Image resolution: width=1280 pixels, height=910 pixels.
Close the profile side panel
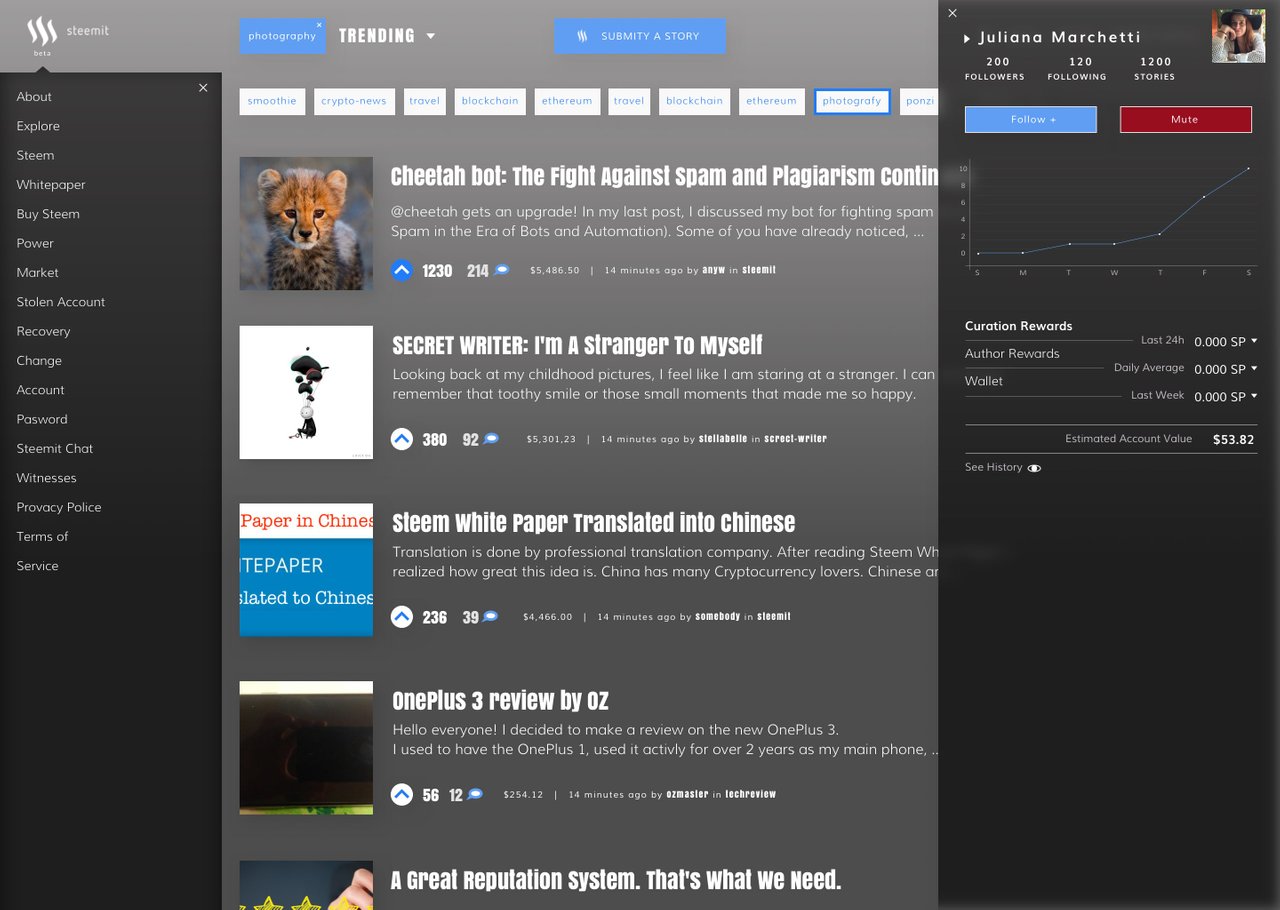[x=952, y=13]
